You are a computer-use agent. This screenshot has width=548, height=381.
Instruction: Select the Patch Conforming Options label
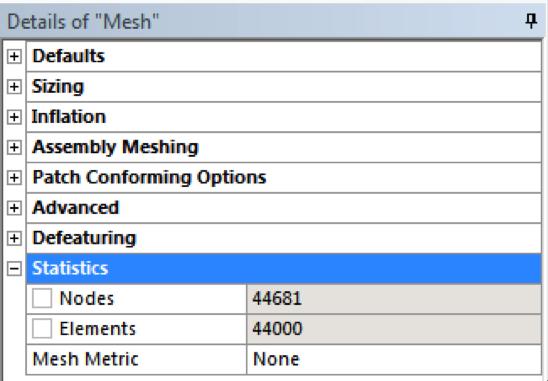click(x=149, y=177)
